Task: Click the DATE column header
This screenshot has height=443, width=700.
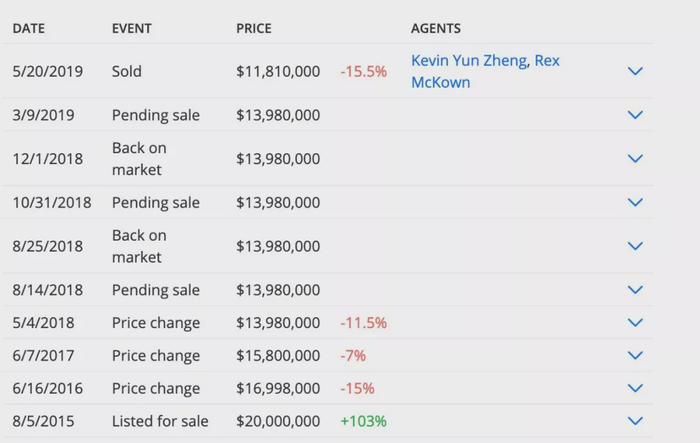Action: tap(28, 29)
